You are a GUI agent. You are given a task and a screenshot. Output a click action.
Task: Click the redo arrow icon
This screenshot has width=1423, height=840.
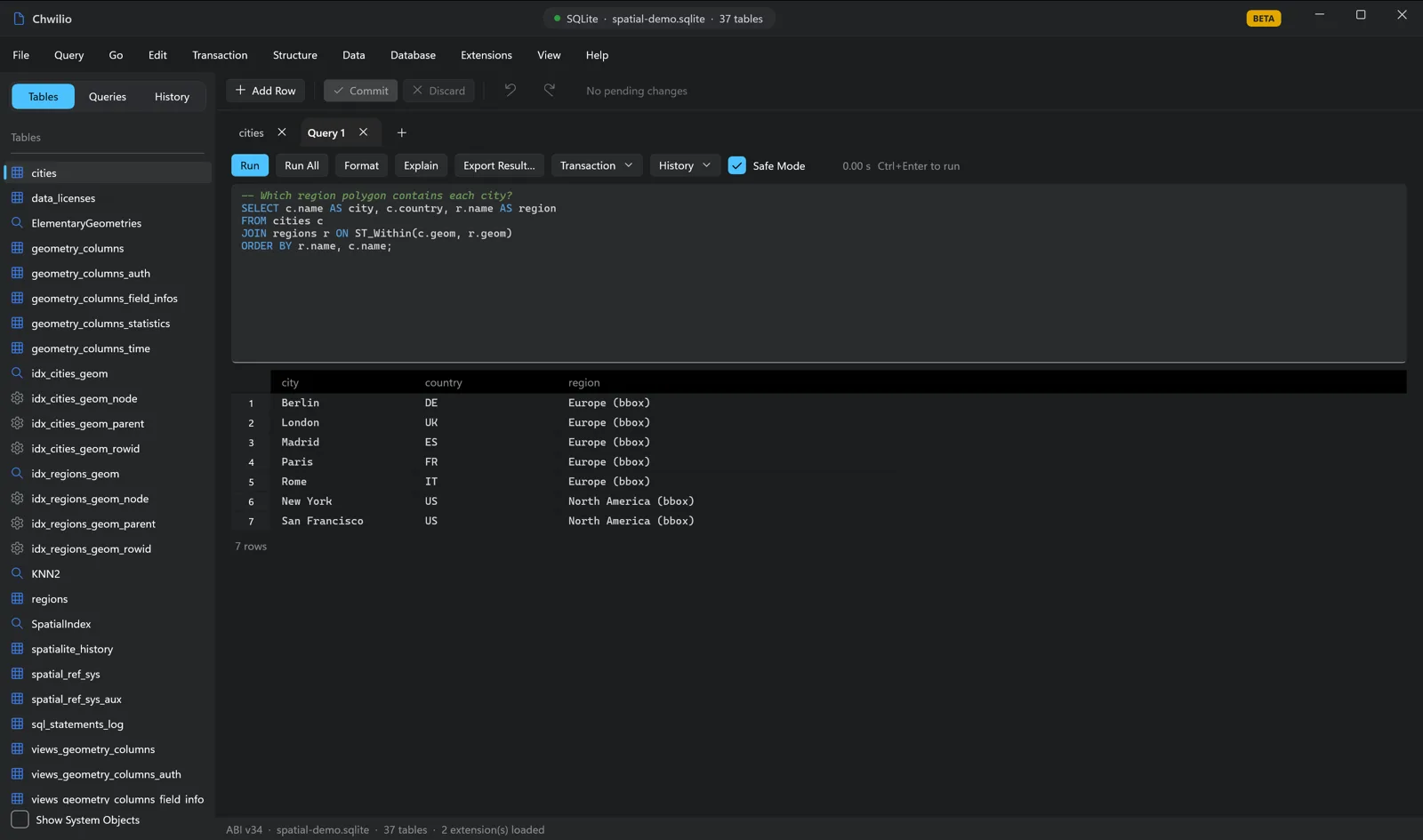tap(550, 90)
